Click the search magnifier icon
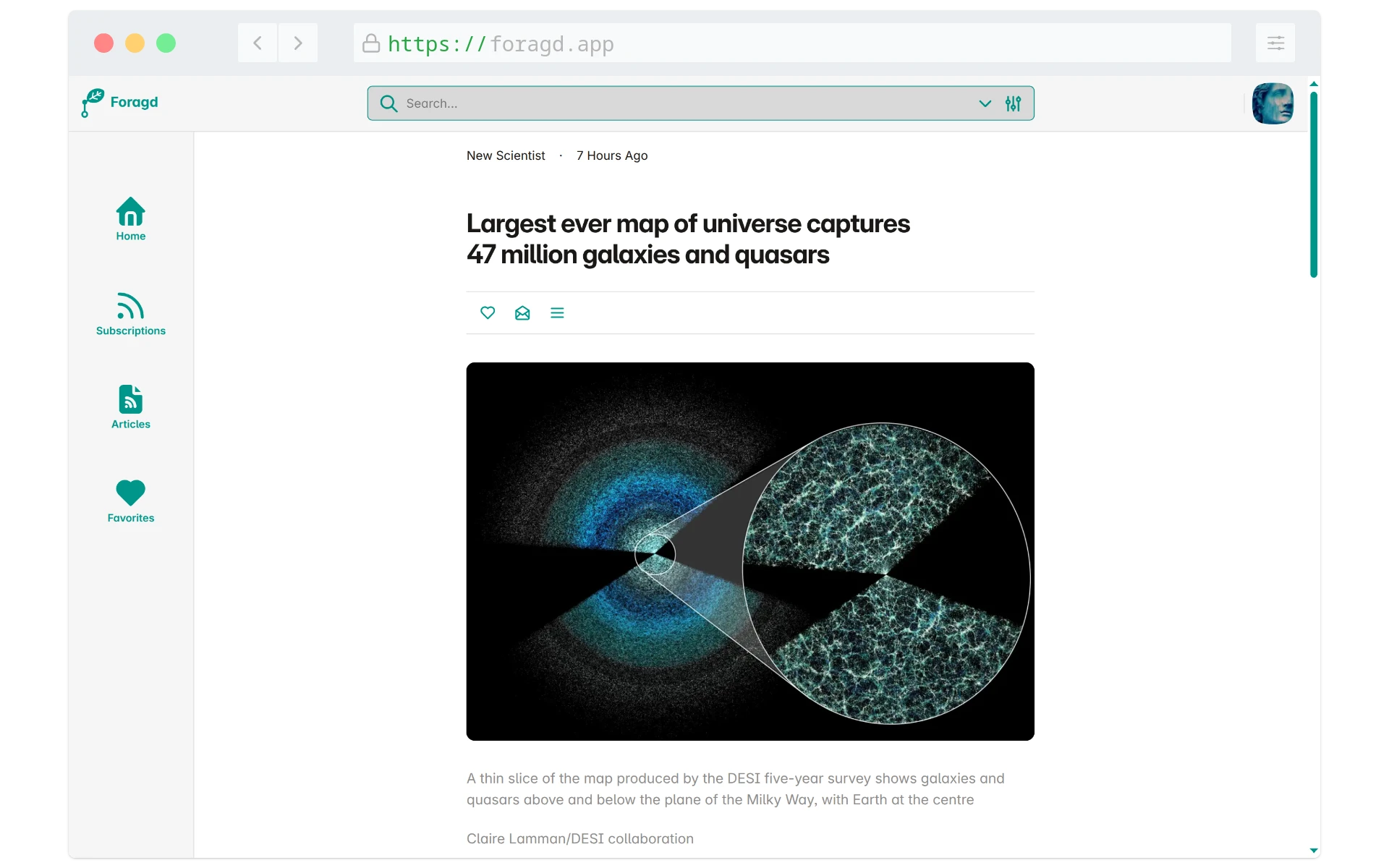 (388, 103)
